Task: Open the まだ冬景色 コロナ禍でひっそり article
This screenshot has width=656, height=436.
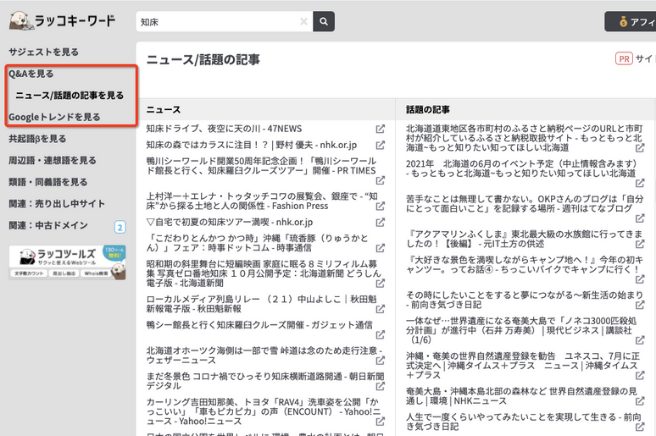Action: pos(265,381)
